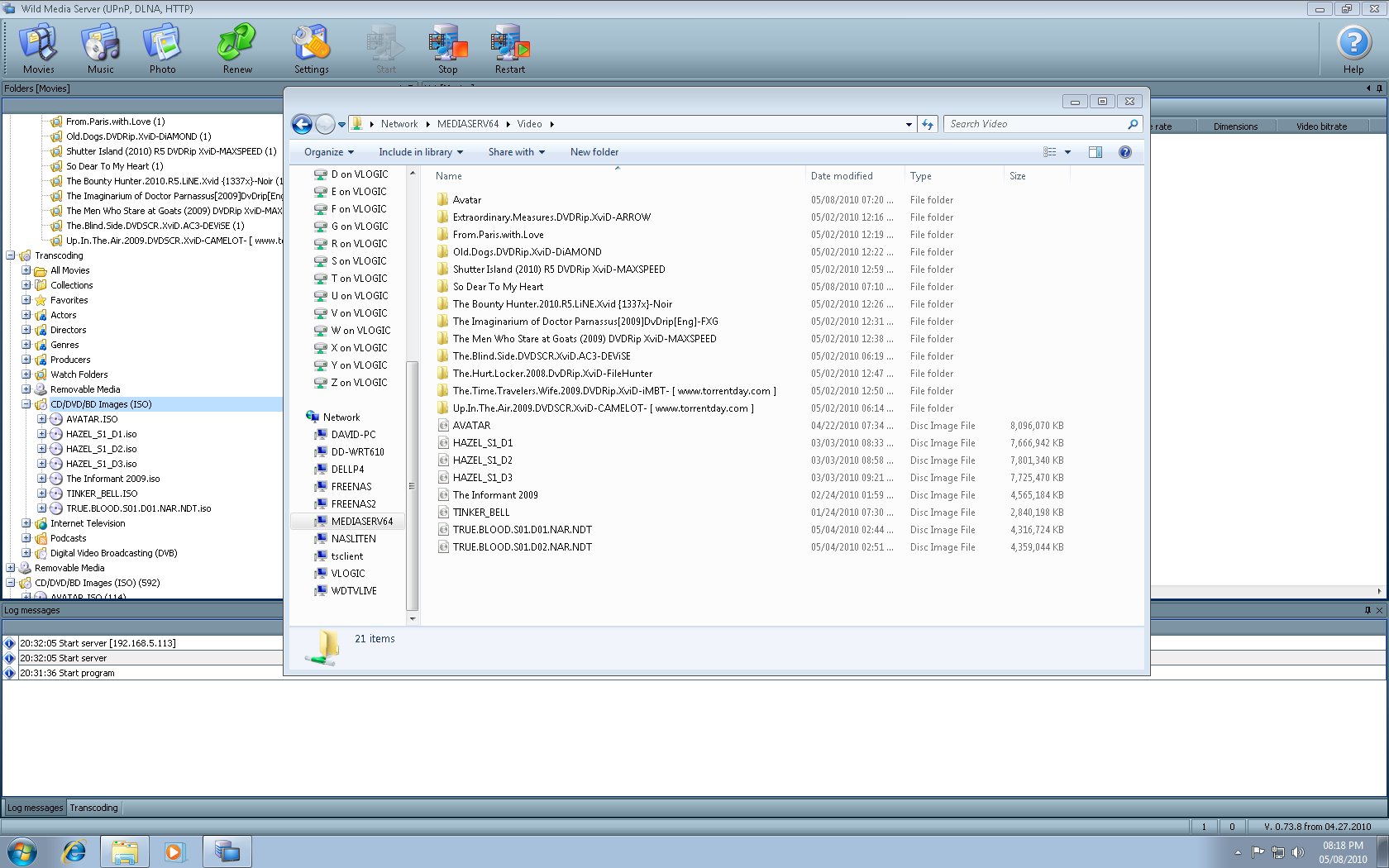Switch to the Log messages tab
Viewport: 1389px width, 868px height.
coord(34,808)
